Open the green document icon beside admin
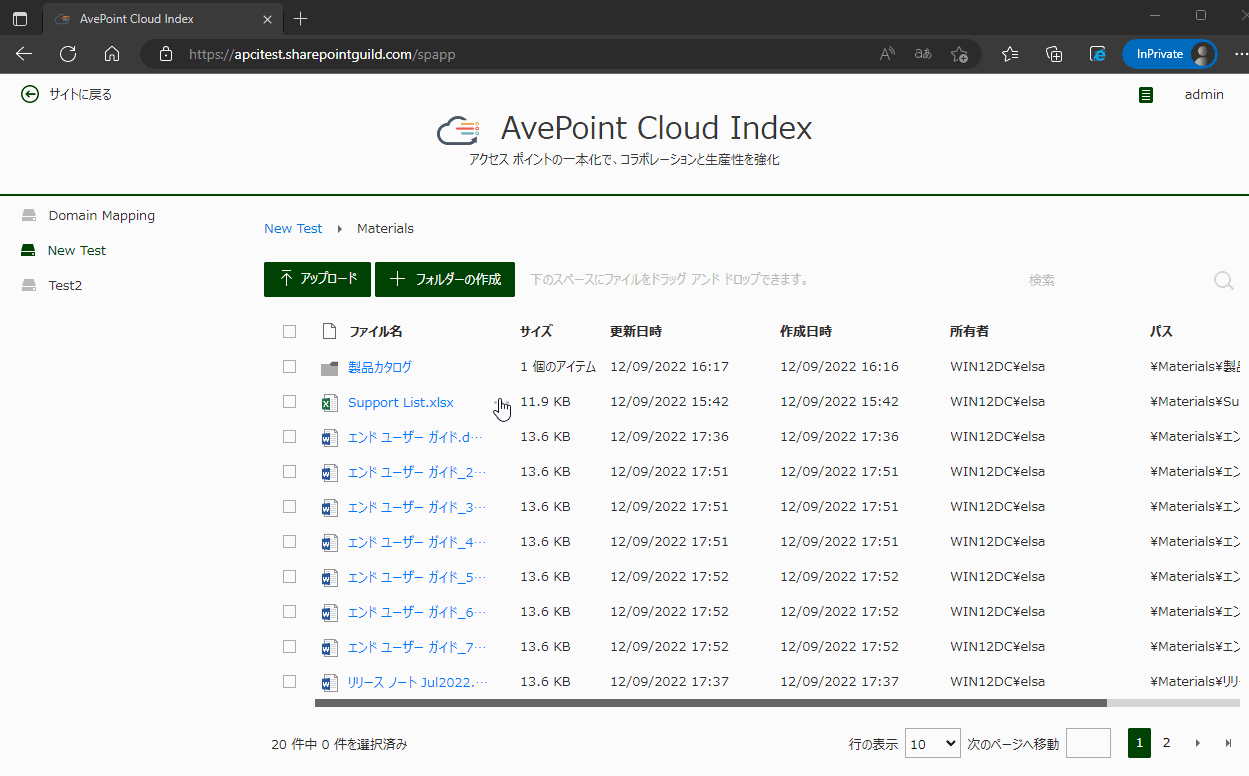Screen dimensions: 1249x776 (x=1146, y=95)
